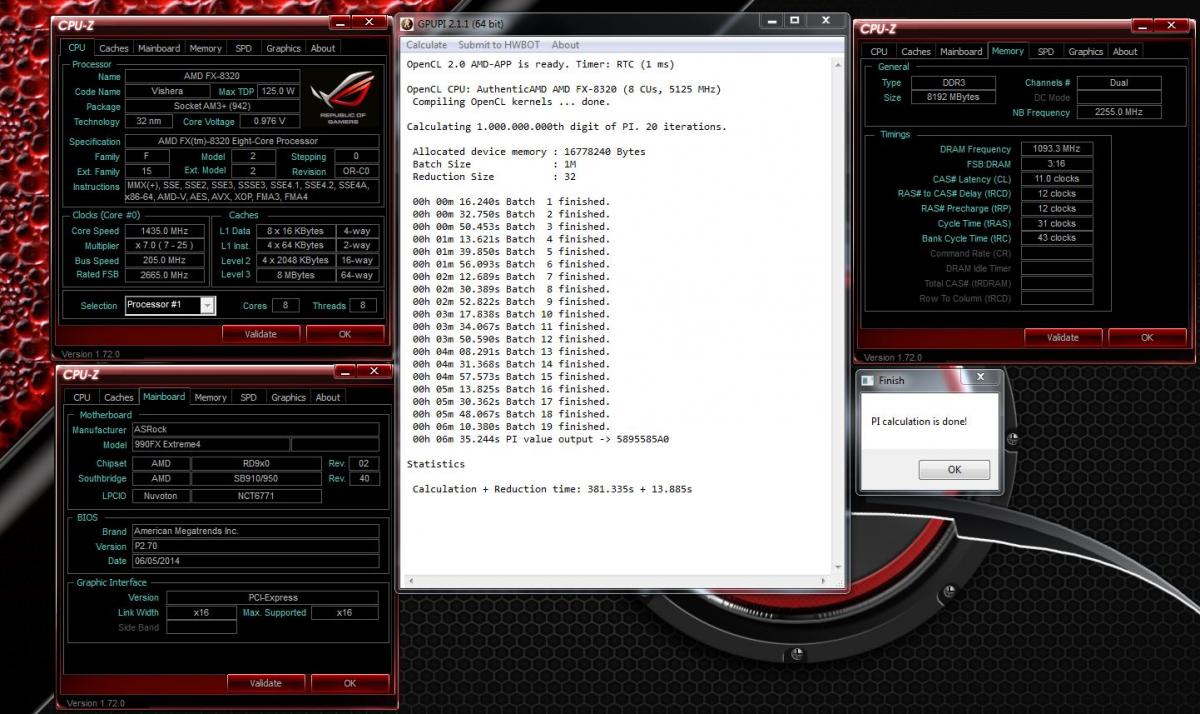This screenshot has width=1200, height=714.
Task: Click the Core Voltage value 0.976 V
Action: (x=269, y=121)
